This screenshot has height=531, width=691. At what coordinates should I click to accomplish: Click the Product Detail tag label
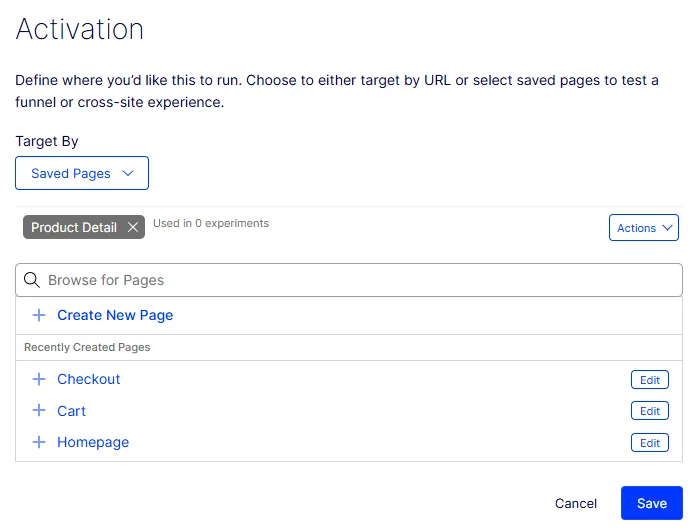click(x=74, y=227)
